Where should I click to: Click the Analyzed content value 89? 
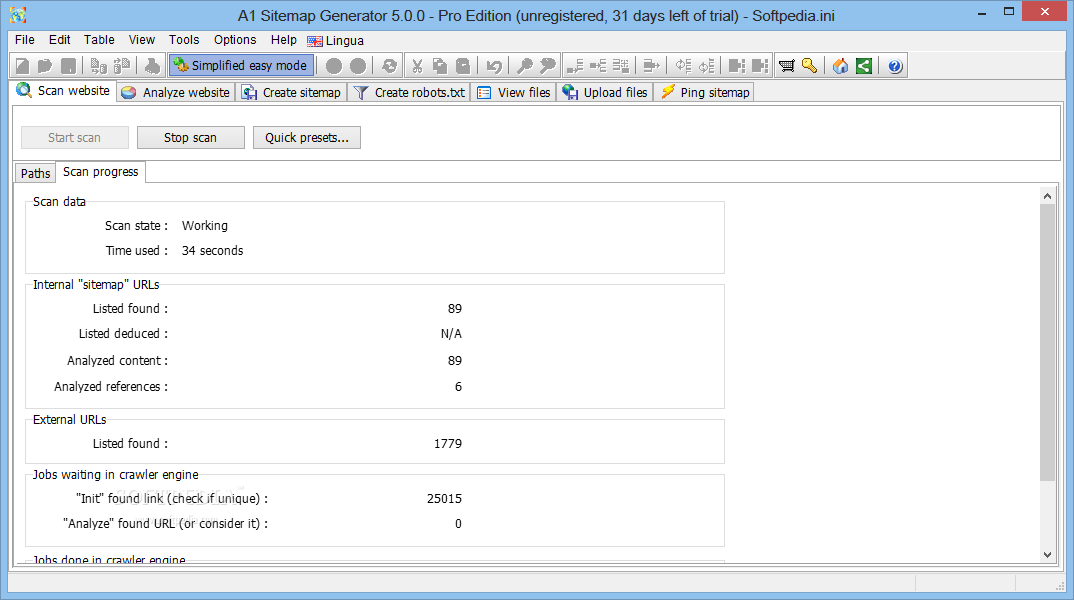[455, 360]
